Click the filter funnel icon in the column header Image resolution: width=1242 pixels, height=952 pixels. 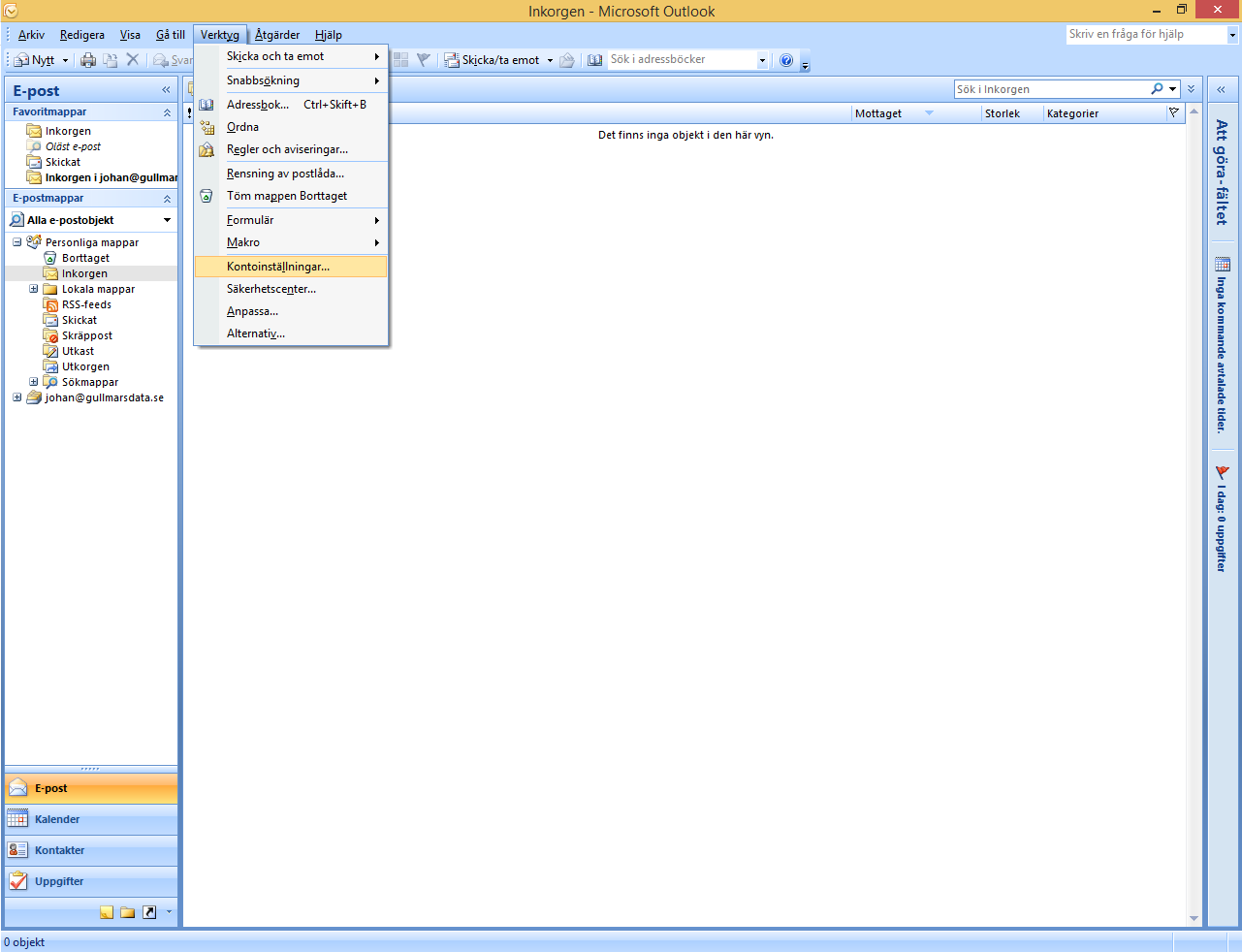coord(1174,112)
